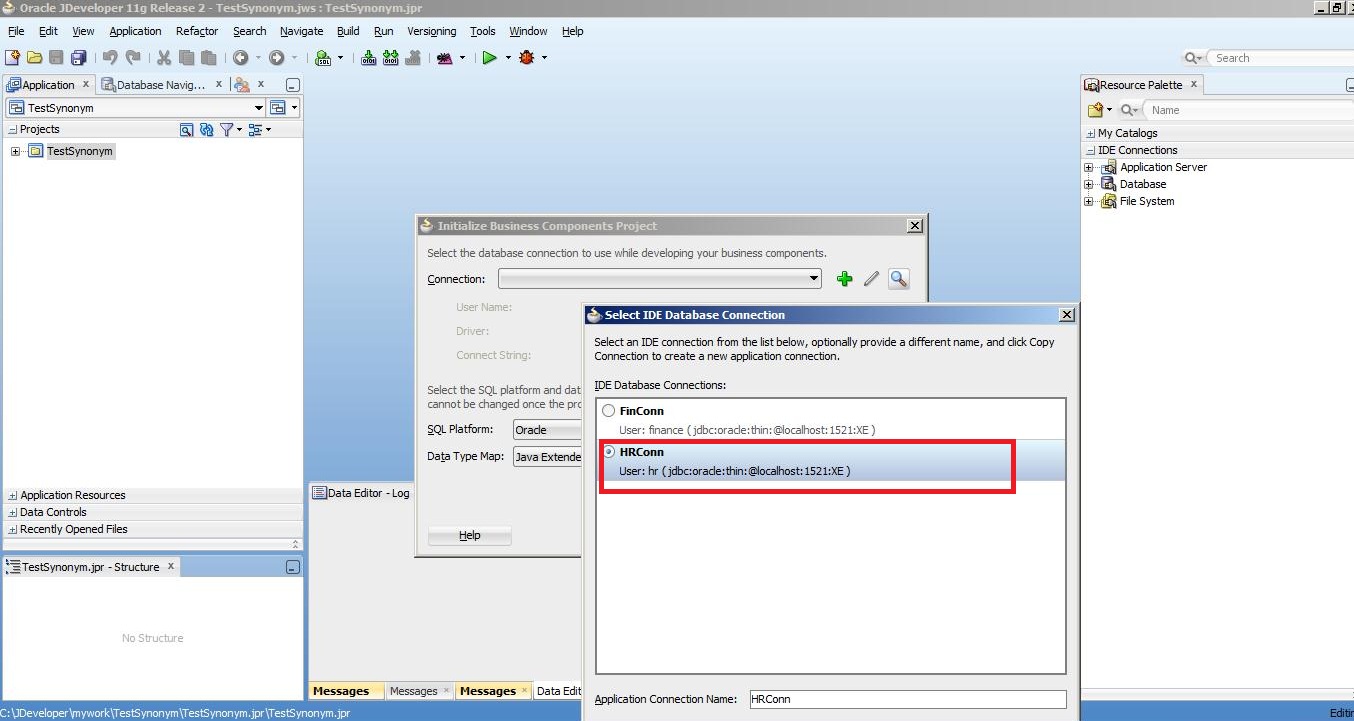The width and height of the screenshot is (1354, 721).
Task: Click the green Run arrow icon
Action: coord(489,58)
